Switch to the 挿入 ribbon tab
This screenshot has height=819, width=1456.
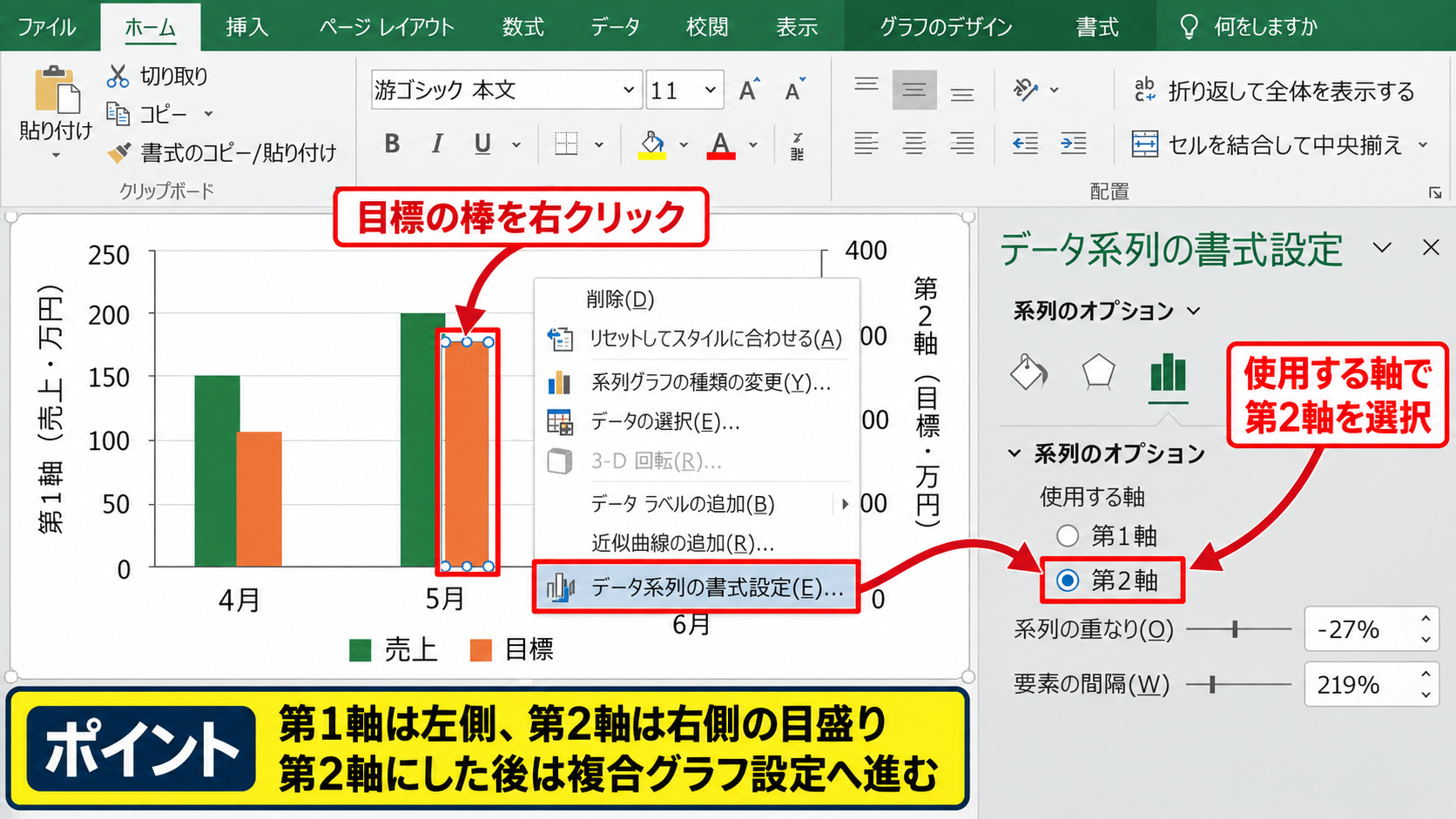247,27
